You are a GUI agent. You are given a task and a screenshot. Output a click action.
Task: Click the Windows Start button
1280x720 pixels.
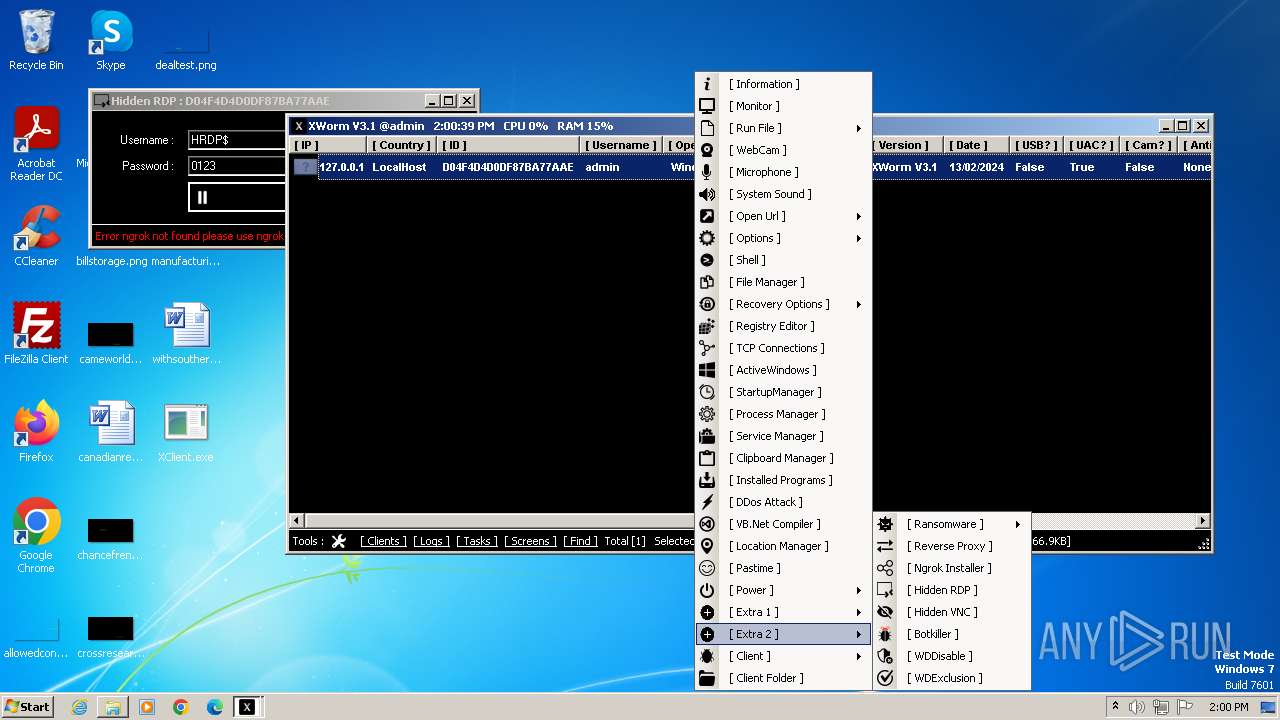pyautogui.click(x=27, y=706)
